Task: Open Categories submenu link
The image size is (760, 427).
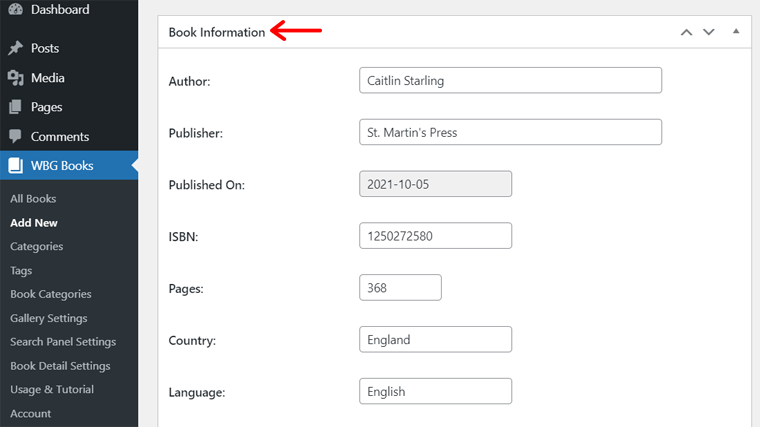Action: click(37, 246)
